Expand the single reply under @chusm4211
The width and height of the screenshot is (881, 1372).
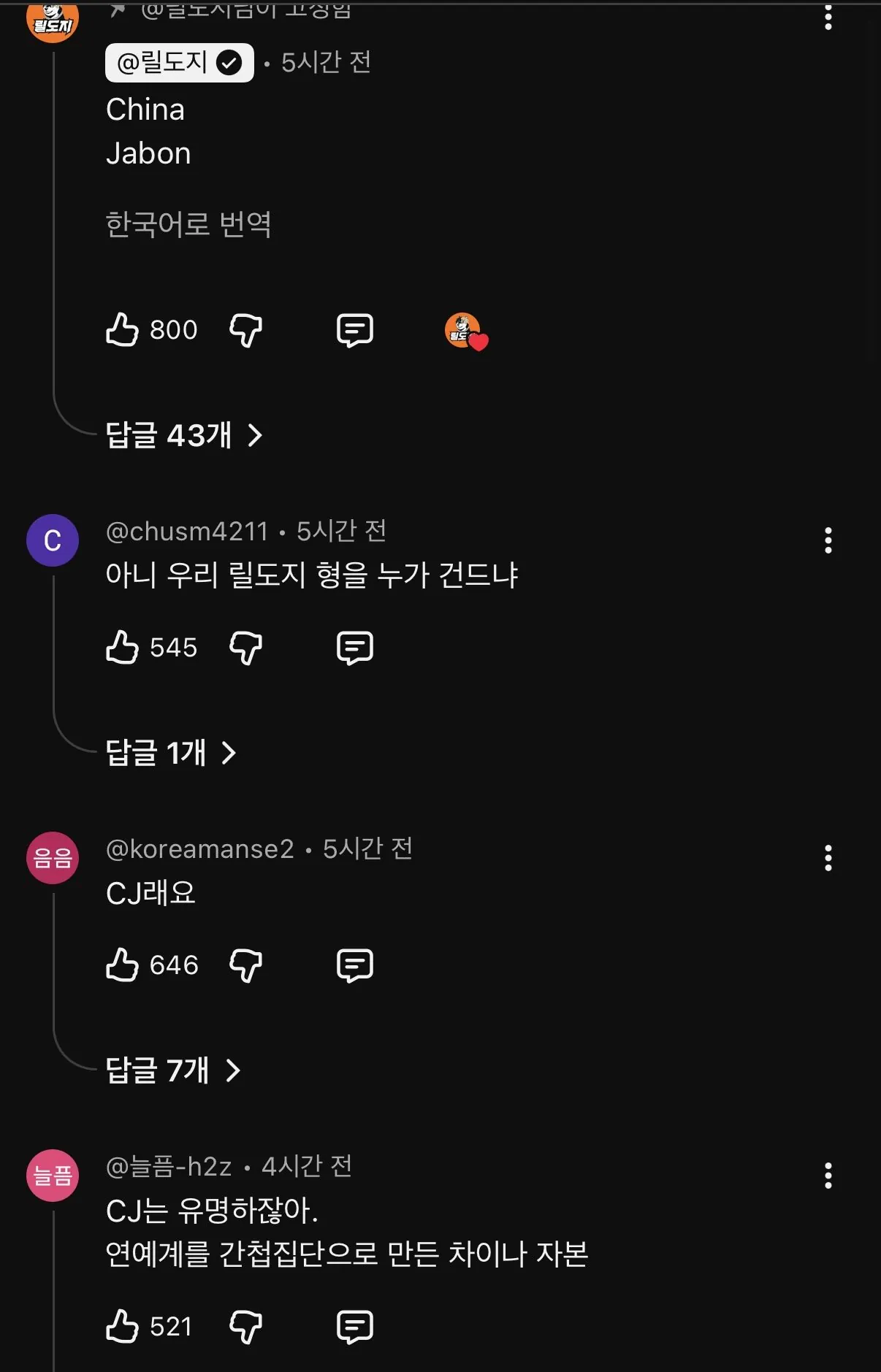click(171, 753)
